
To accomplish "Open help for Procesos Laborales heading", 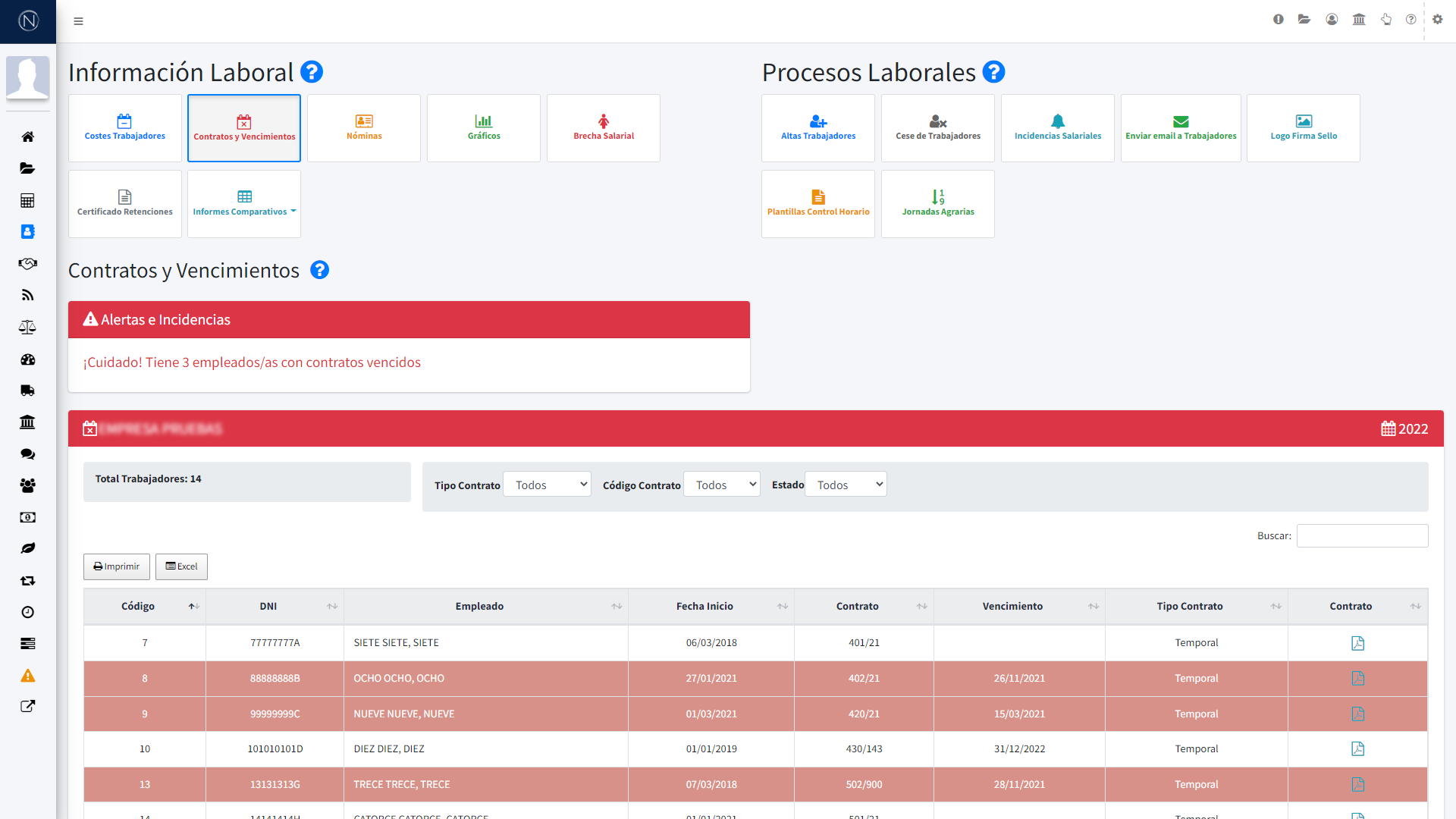I will point(993,72).
